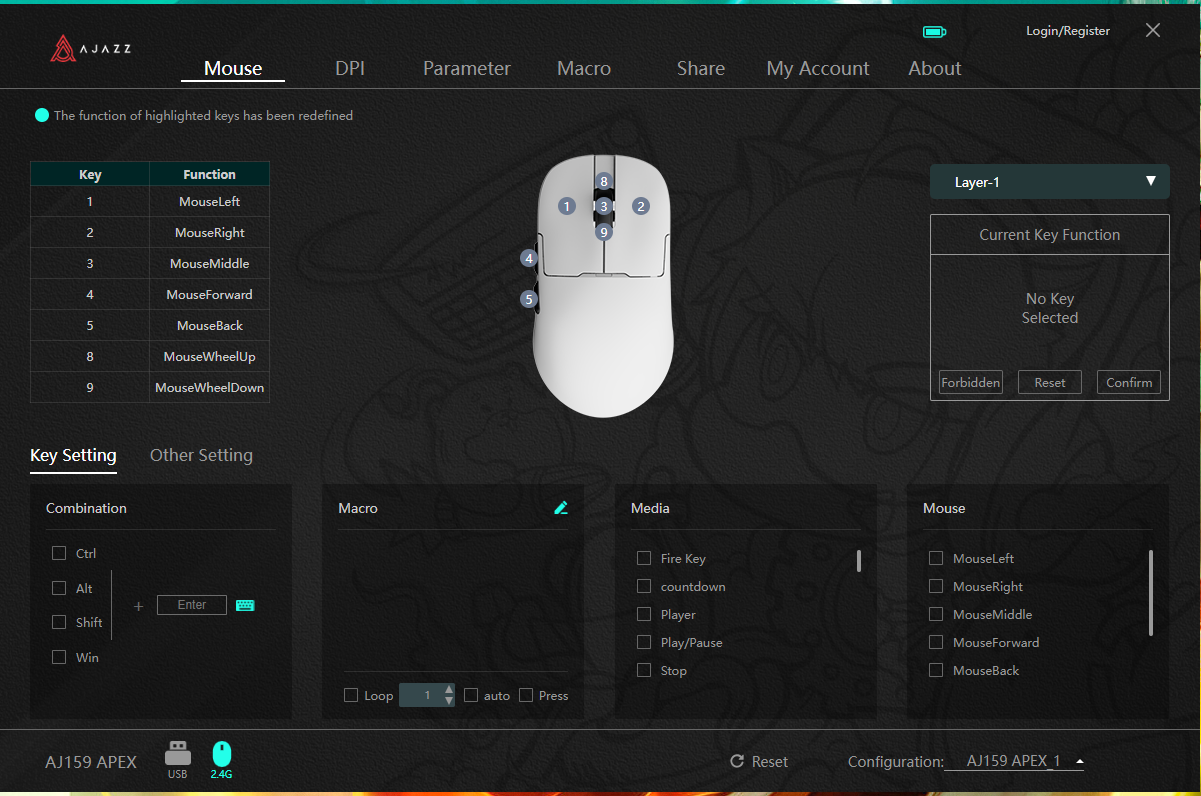Open the Macro tab
Screen dimensions: 1201x796
click(x=584, y=68)
